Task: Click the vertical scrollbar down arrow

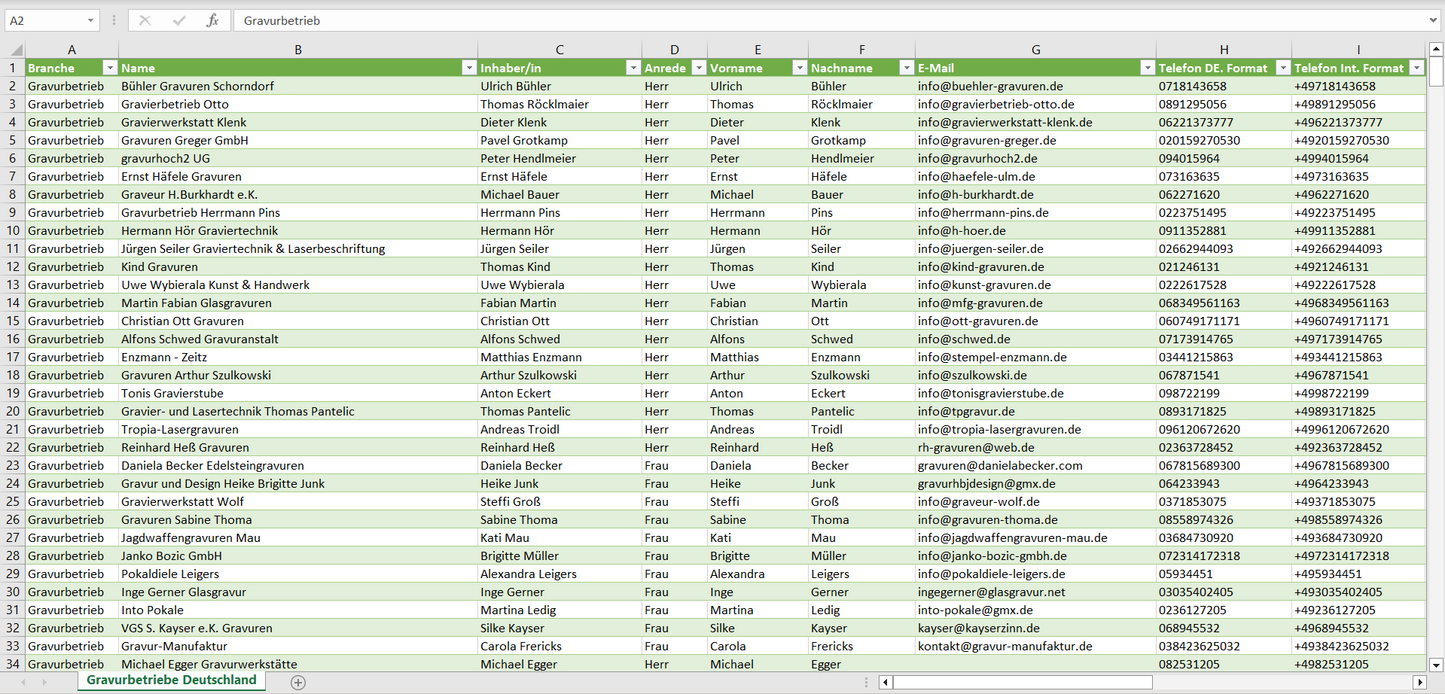Action: pos(1436,663)
